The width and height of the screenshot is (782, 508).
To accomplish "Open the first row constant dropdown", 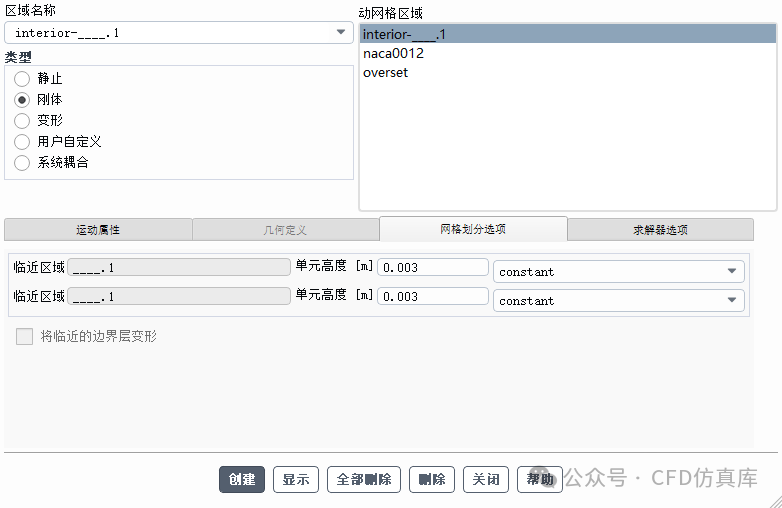I will point(618,272).
